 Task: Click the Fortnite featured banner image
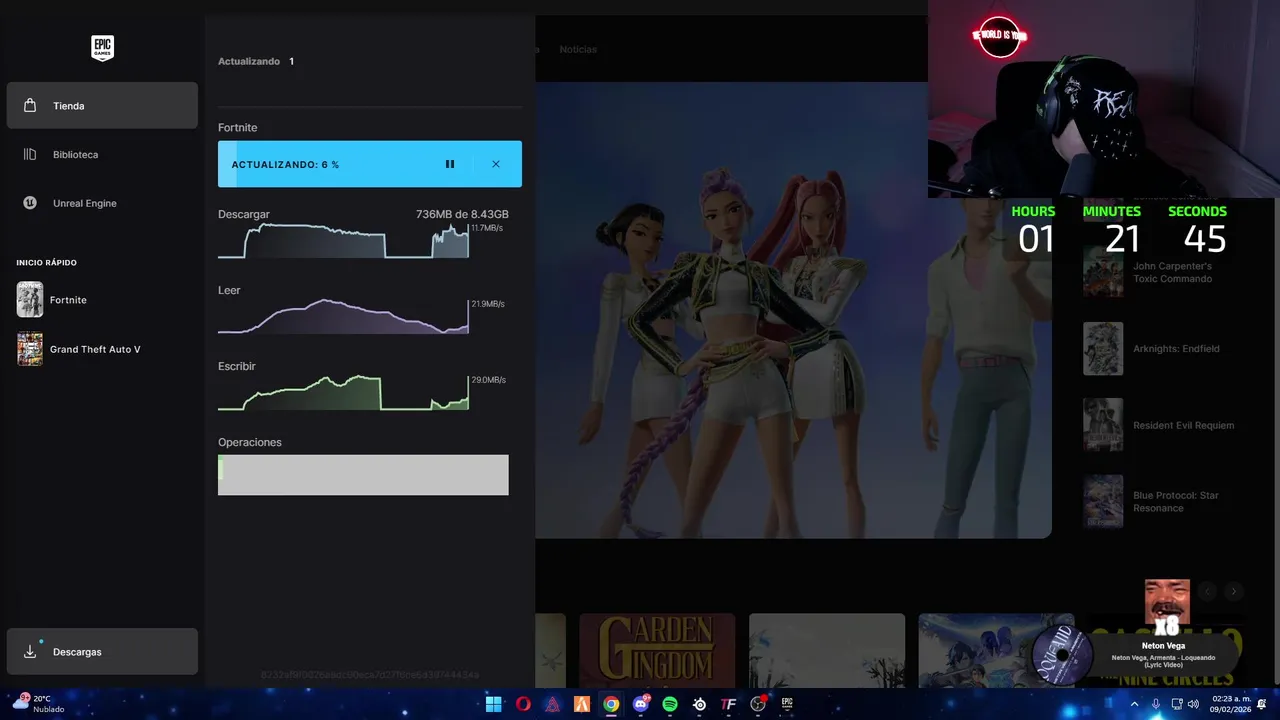(x=793, y=310)
